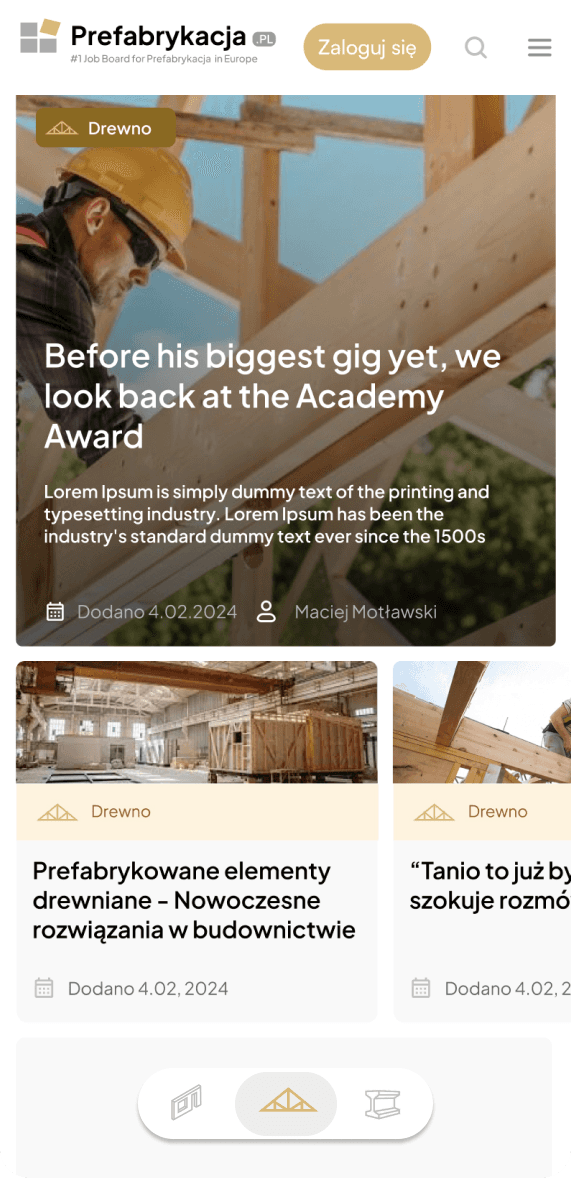
Task: Open article 'Prefabrykowane elementy drewniane'
Action: (x=194, y=901)
